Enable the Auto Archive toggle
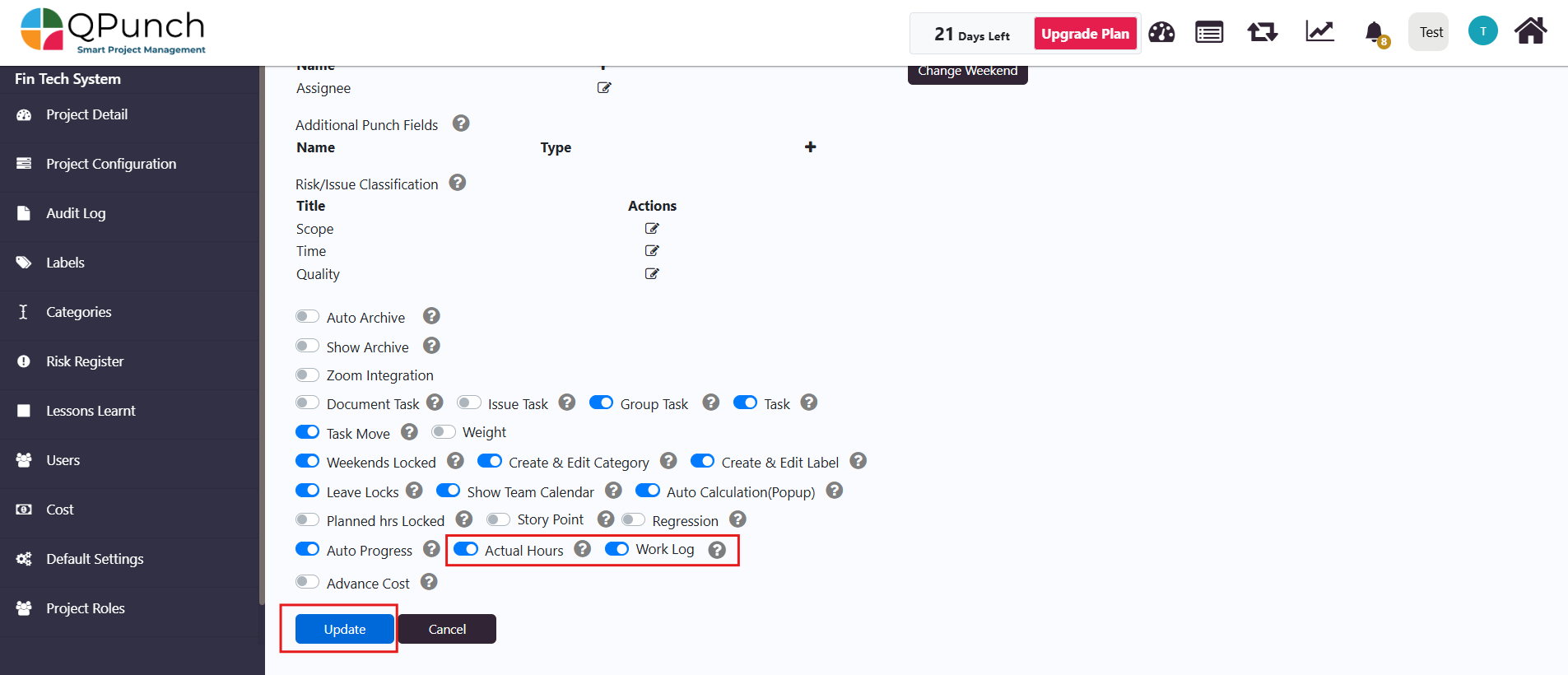Screen dimensions: 1568x675 [308, 317]
